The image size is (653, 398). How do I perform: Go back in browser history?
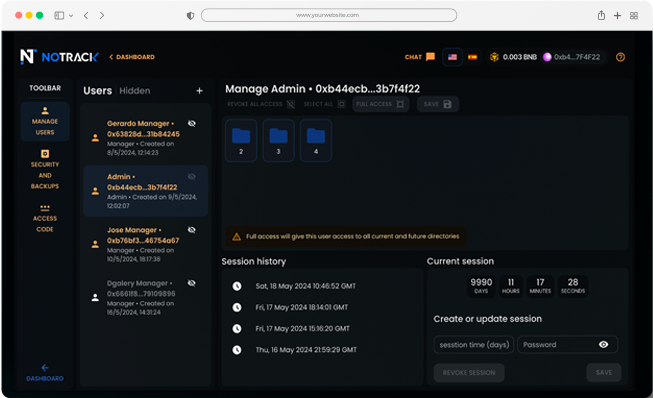coord(86,15)
